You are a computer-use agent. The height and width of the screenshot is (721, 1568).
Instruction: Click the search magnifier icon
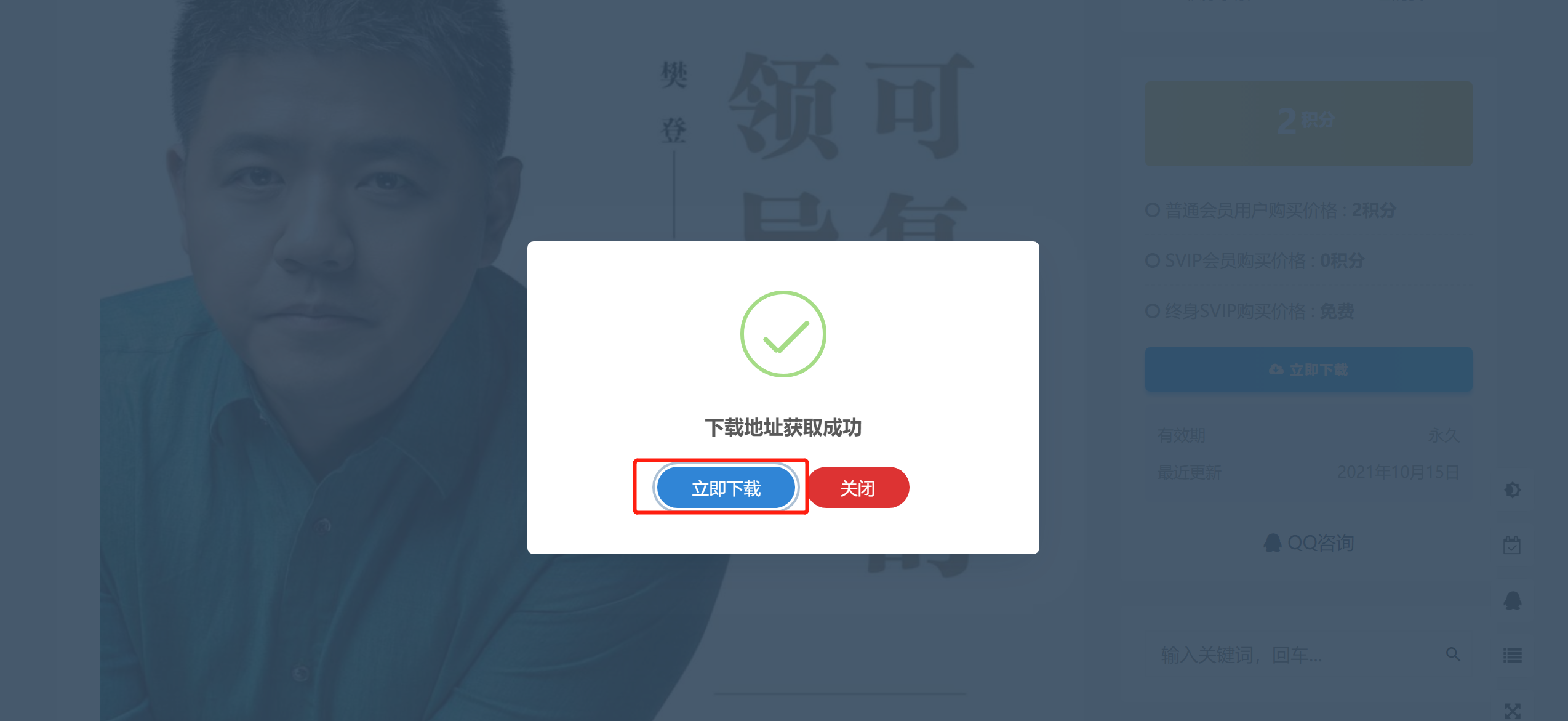[1453, 654]
